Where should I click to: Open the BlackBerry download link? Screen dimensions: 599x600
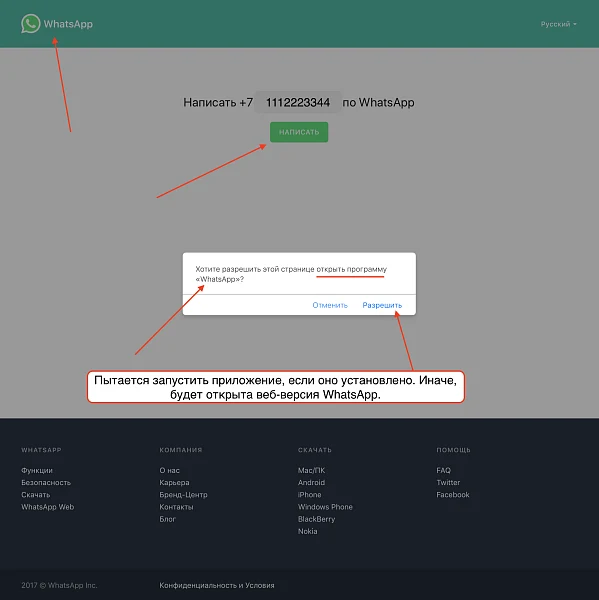coord(317,519)
